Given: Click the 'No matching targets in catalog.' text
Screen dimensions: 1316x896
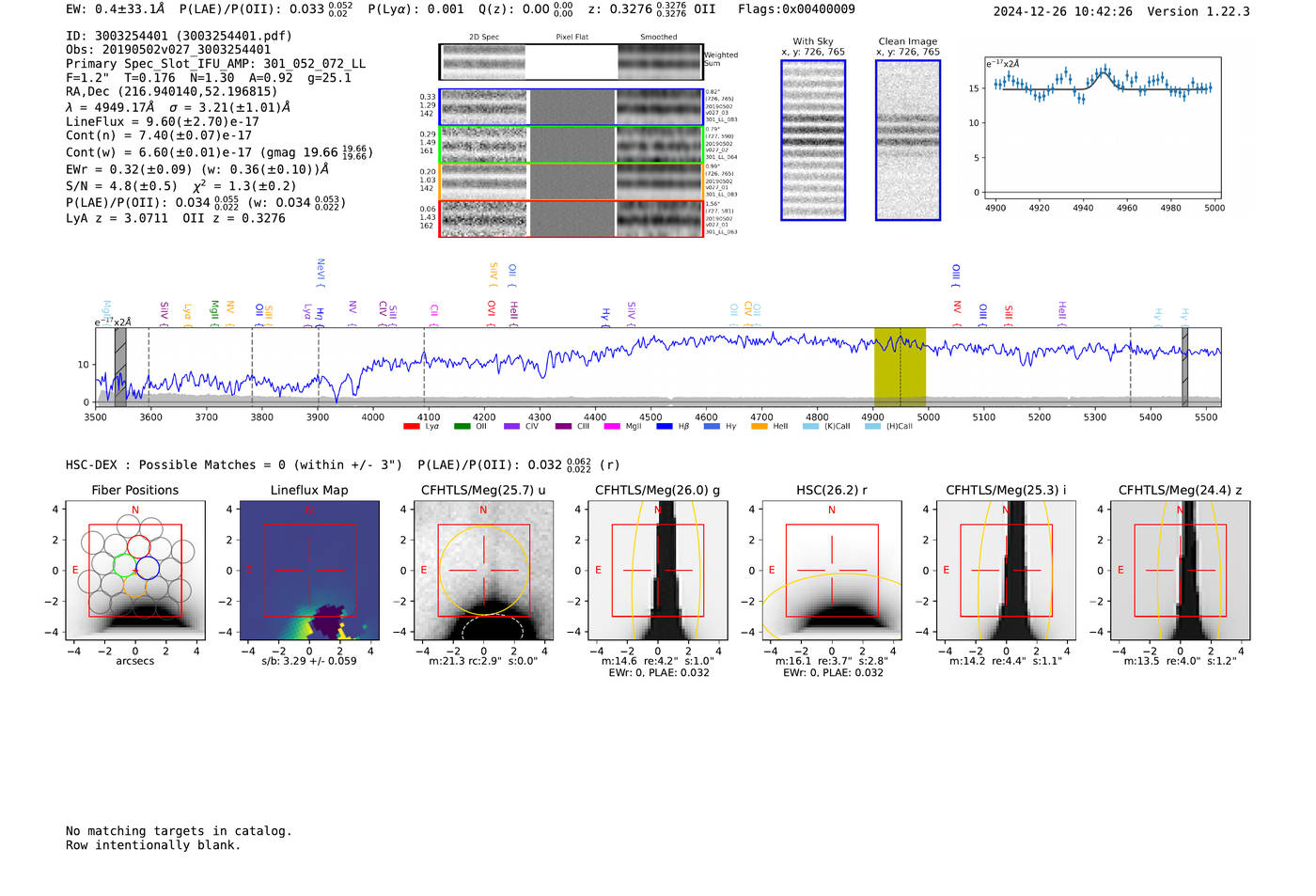Looking at the screenshot, I should click(x=179, y=831).
